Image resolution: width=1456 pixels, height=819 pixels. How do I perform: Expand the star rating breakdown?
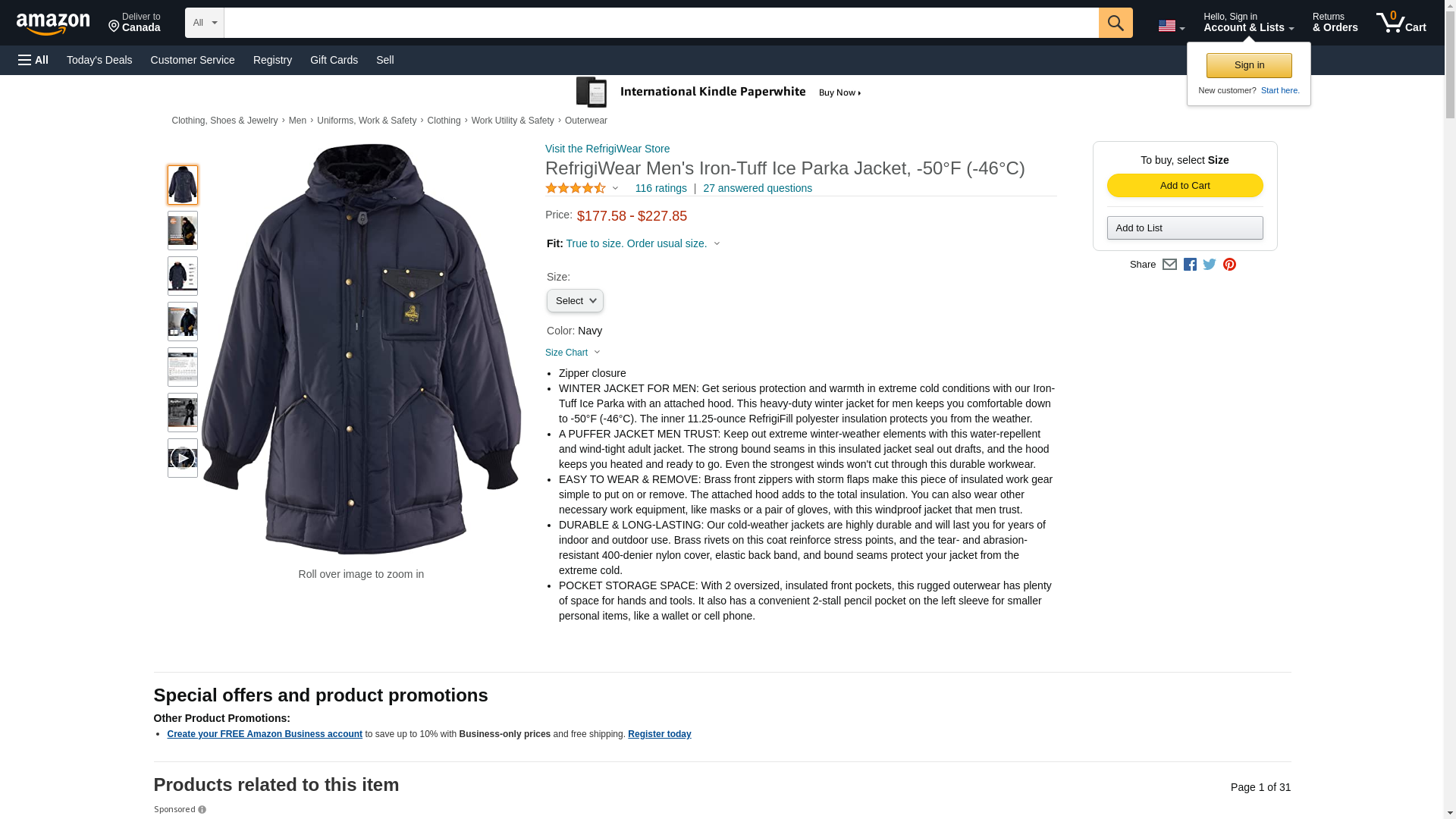[582, 188]
